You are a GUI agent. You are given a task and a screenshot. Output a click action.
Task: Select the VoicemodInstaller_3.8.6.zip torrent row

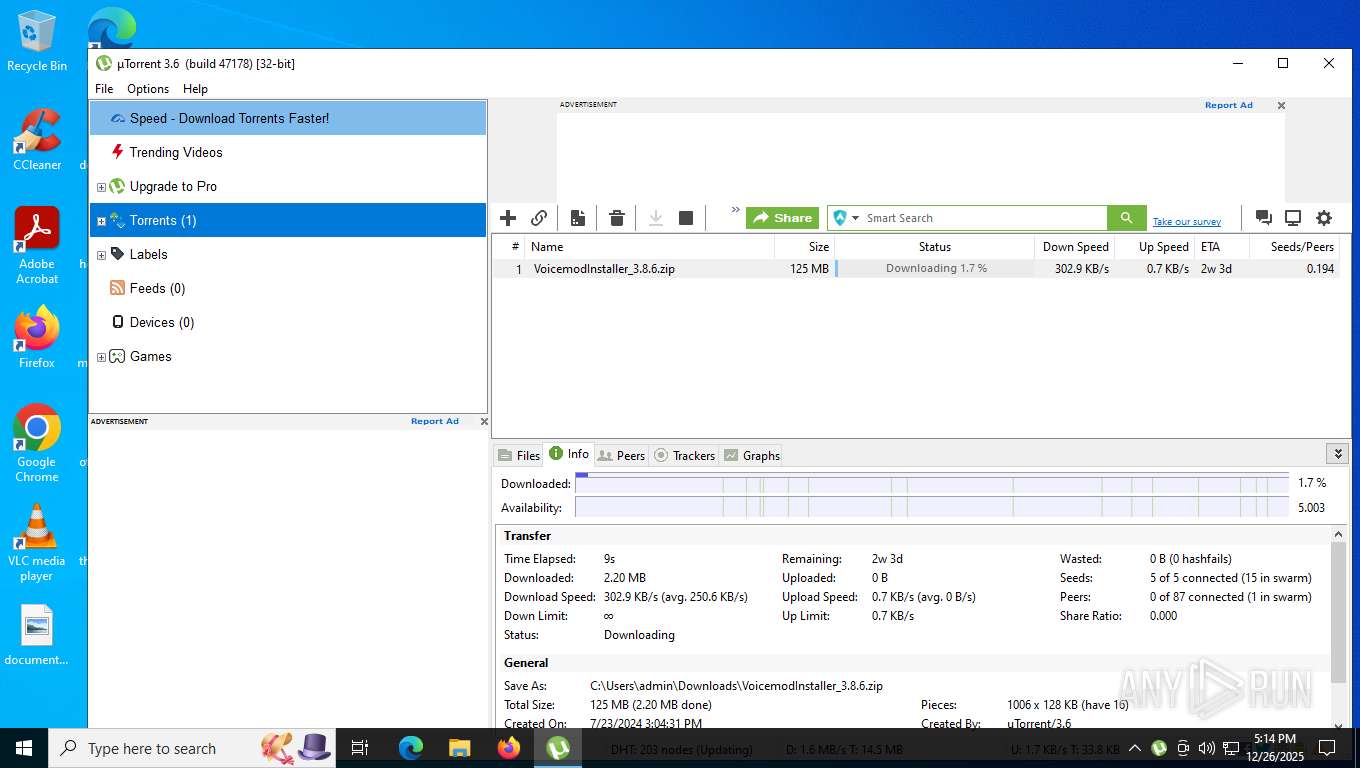[x=915, y=269]
